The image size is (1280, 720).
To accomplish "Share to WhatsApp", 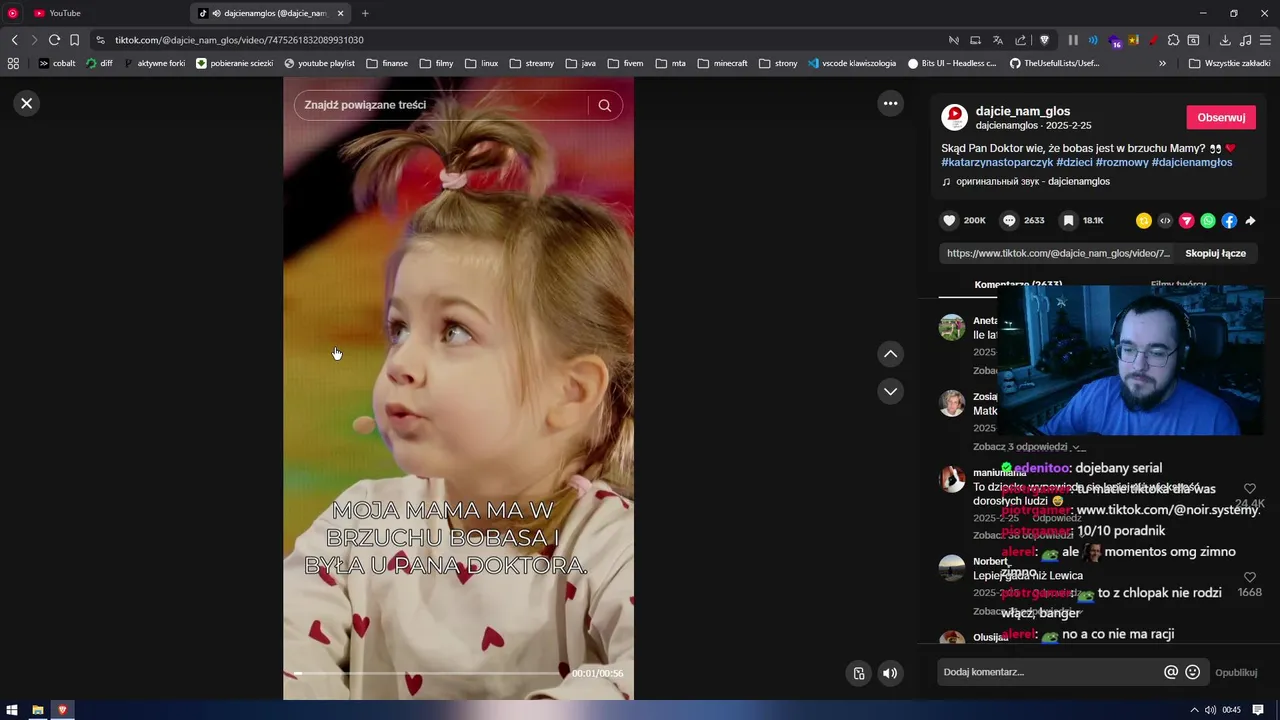I will click(1208, 221).
